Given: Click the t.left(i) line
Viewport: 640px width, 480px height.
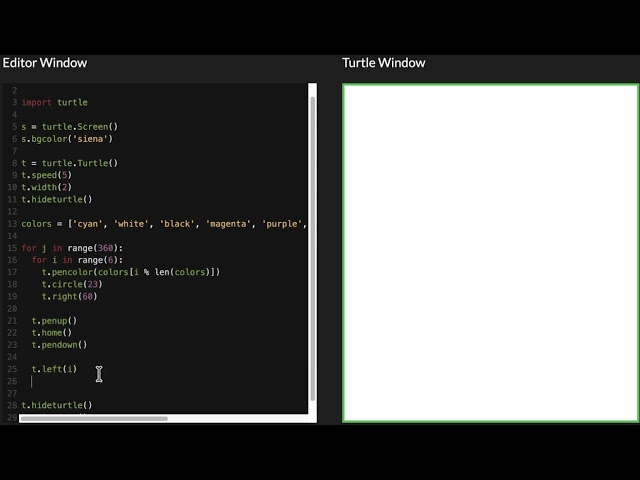Looking at the screenshot, I should tap(54, 369).
